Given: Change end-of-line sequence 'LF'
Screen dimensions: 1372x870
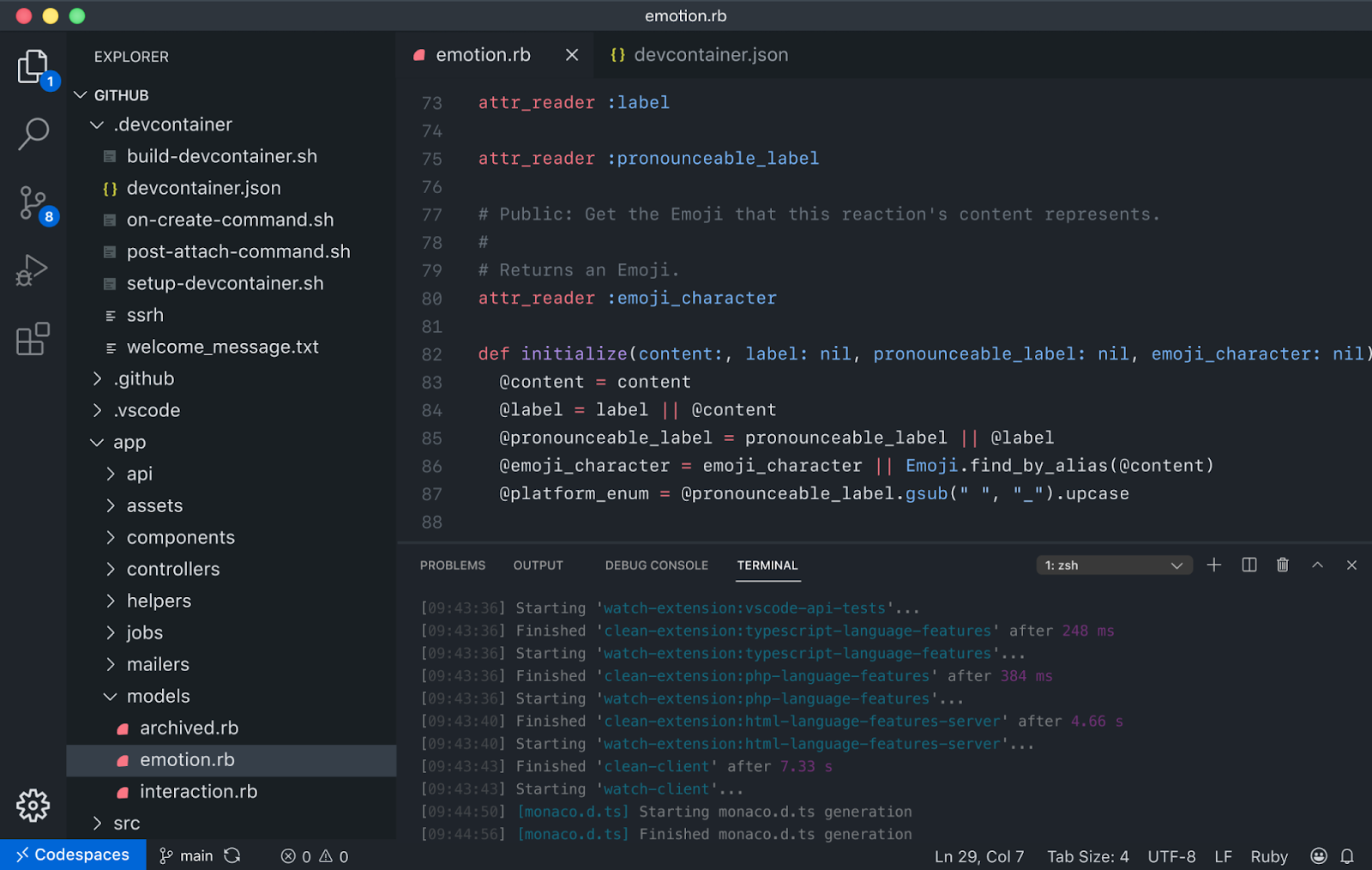Looking at the screenshot, I should [x=1223, y=856].
